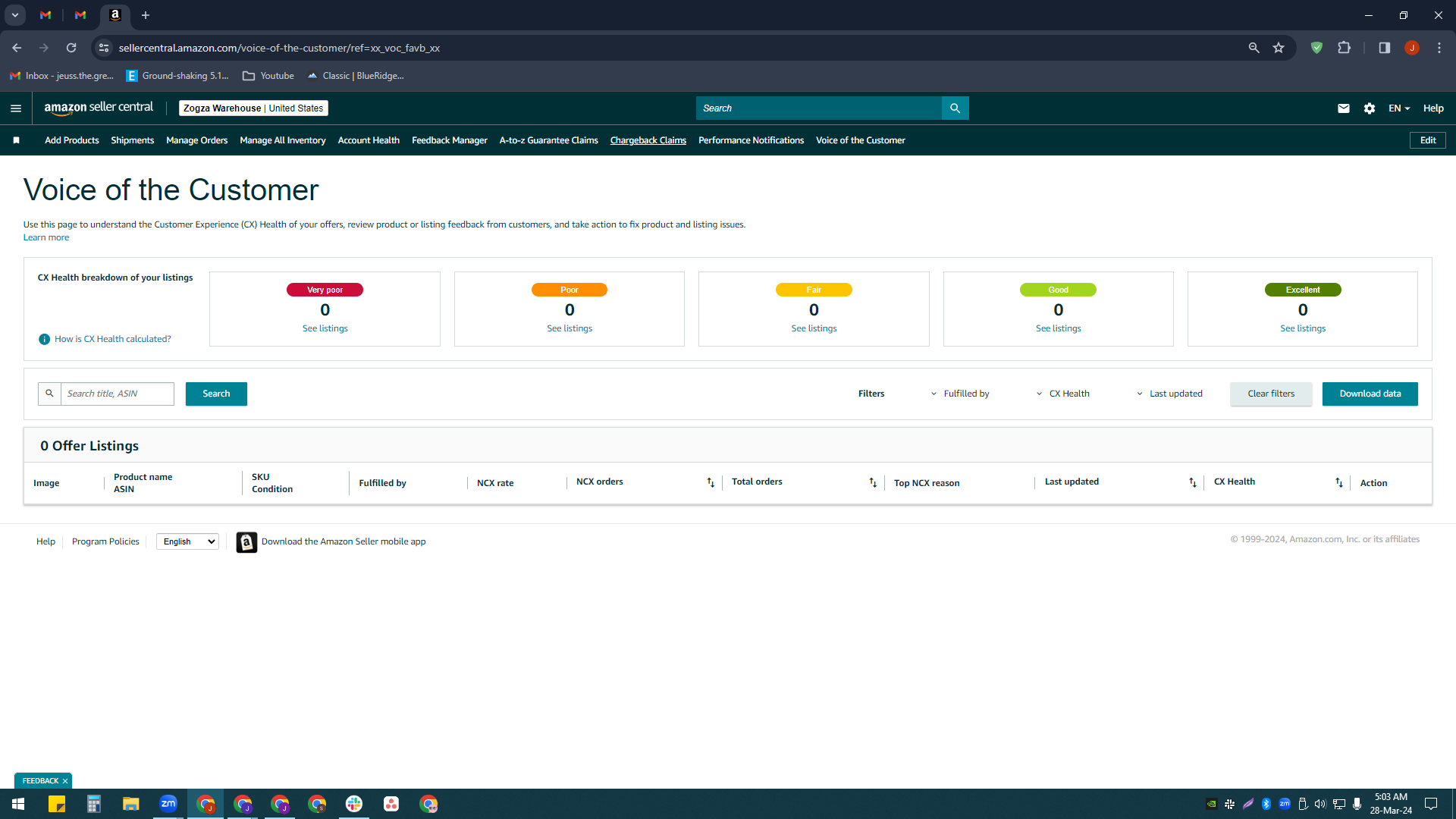Open the browser tab search dropdown
Image resolution: width=1456 pixels, height=819 pixels.
tap(14, 15)
